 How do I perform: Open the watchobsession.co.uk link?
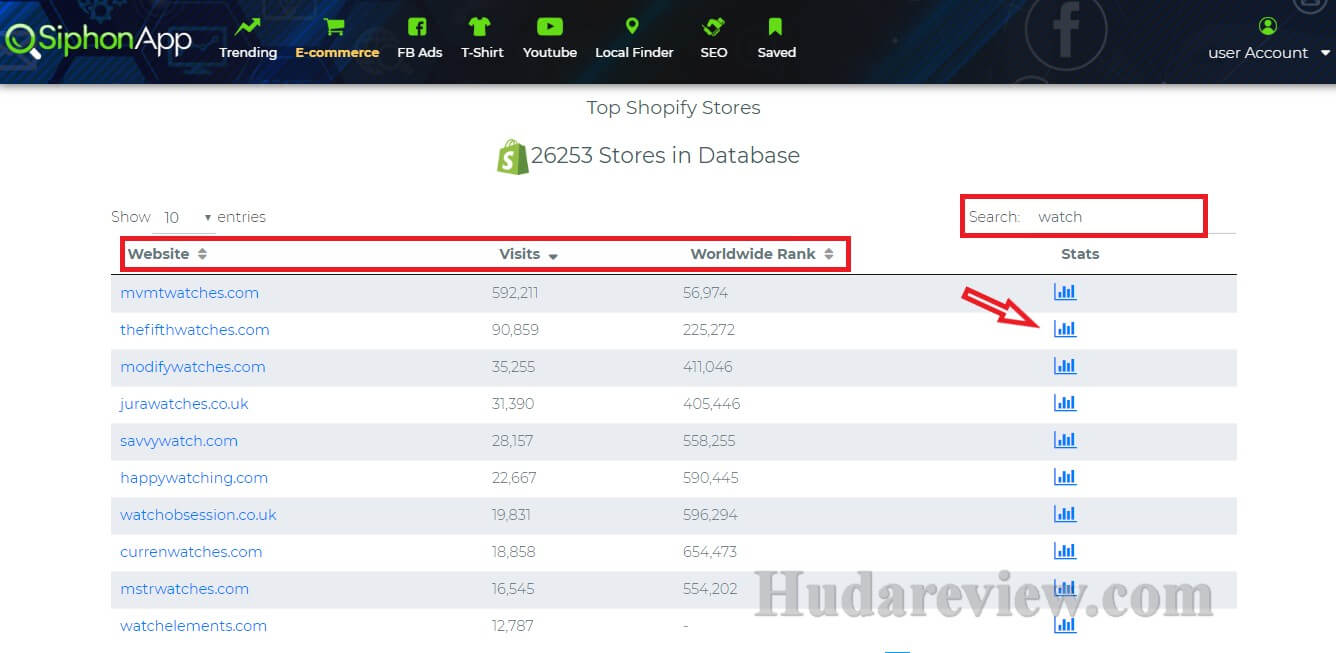tap(198, 515)
